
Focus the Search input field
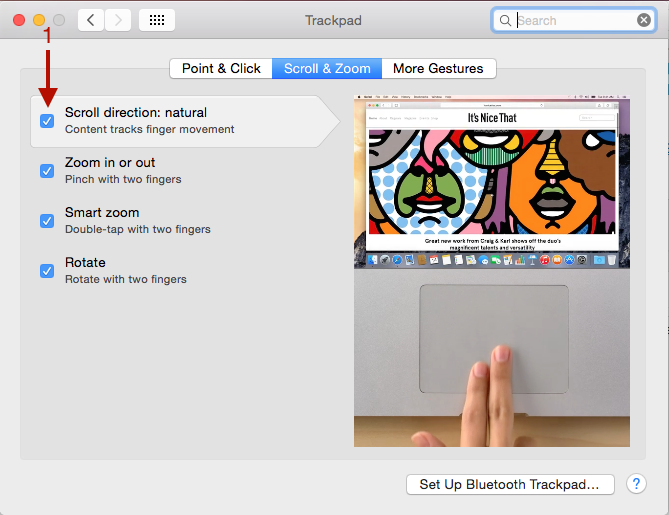pos(574,20)
